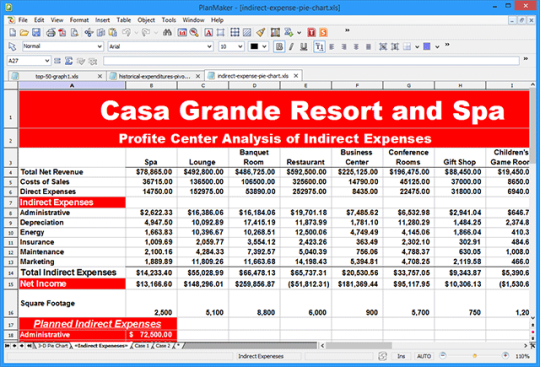This screenshot has height=367, width=540.
Task: Print the document using printer icon
Action: coord(51,33)
